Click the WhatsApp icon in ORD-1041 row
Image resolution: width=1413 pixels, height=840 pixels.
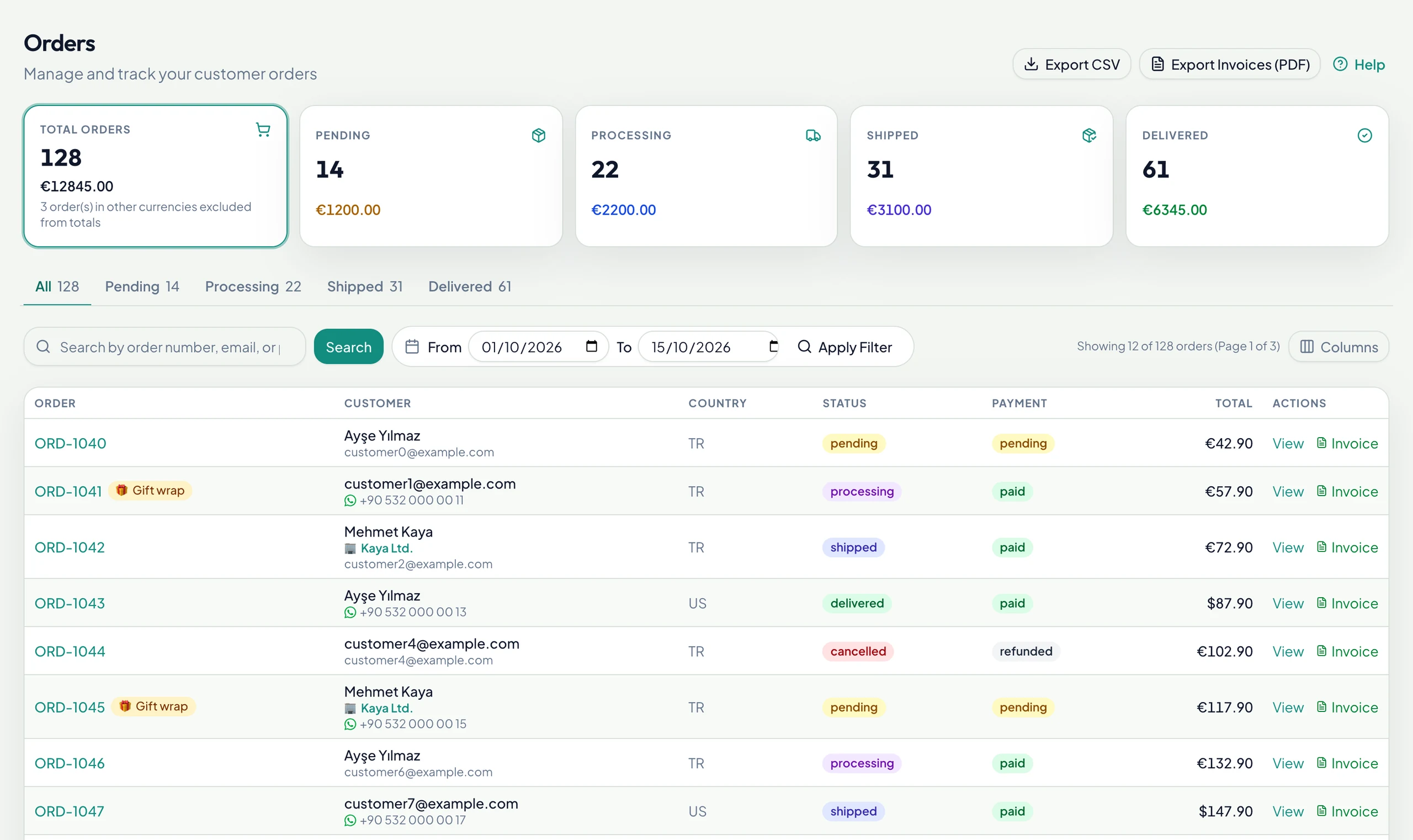(x=350, y=501)
